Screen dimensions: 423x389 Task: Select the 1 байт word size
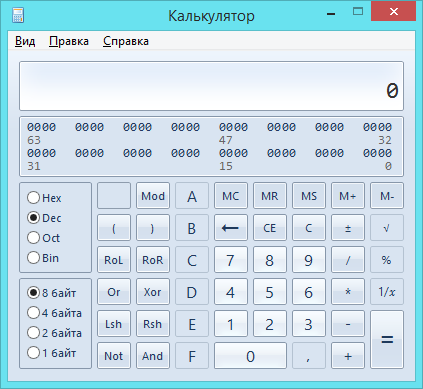[x=51, y=352]
